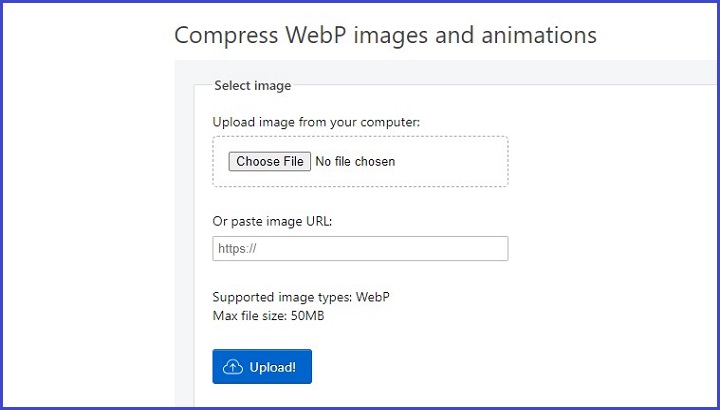720x410 pixels.
Task: Click the cloud icon on the Upload button
Action: coord(232,367)
